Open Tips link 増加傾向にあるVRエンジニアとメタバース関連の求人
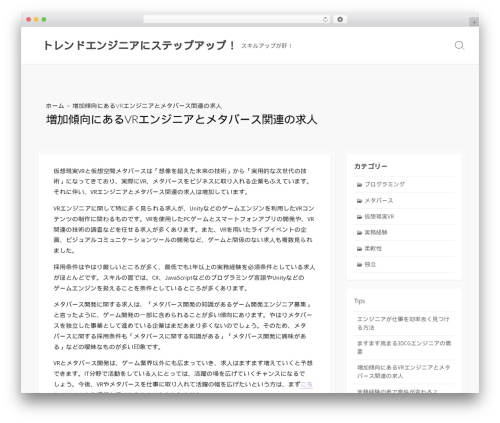This screenshot has height=423, width=500. [x=403, y=372]
